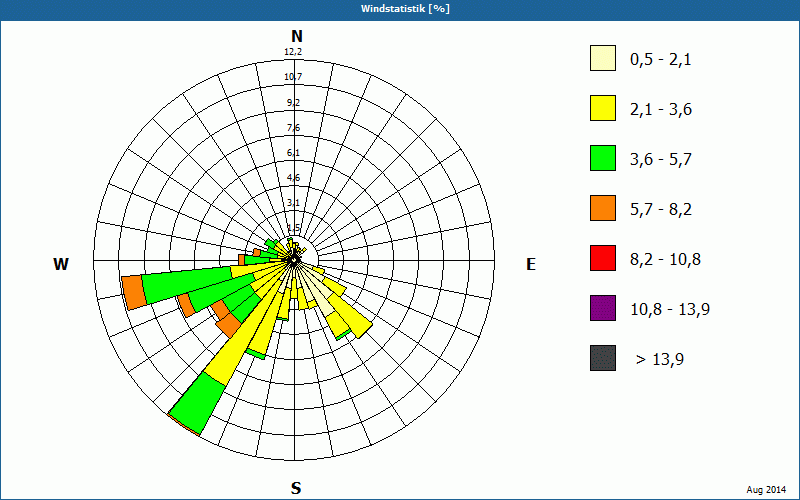Click the N compass label
The height and width of the screenshot is (500, 800).
pos(296,36)
